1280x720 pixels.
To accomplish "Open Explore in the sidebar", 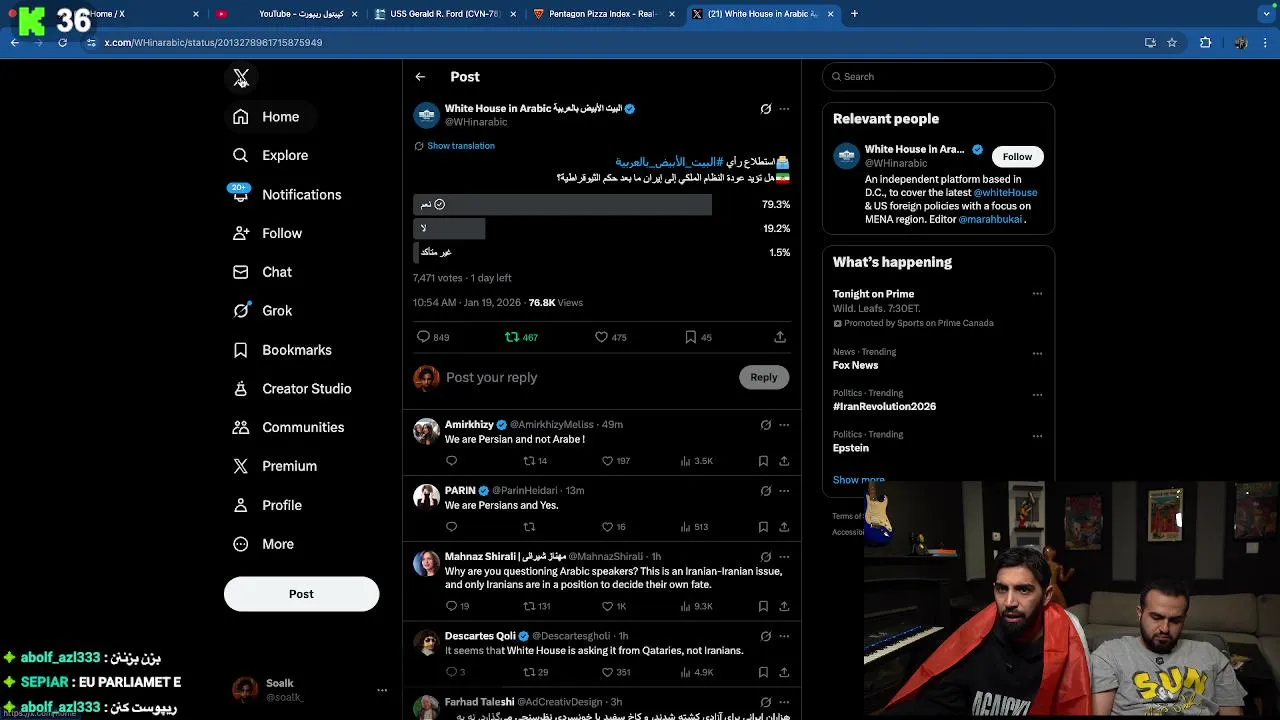I will (x=270, y=155).
